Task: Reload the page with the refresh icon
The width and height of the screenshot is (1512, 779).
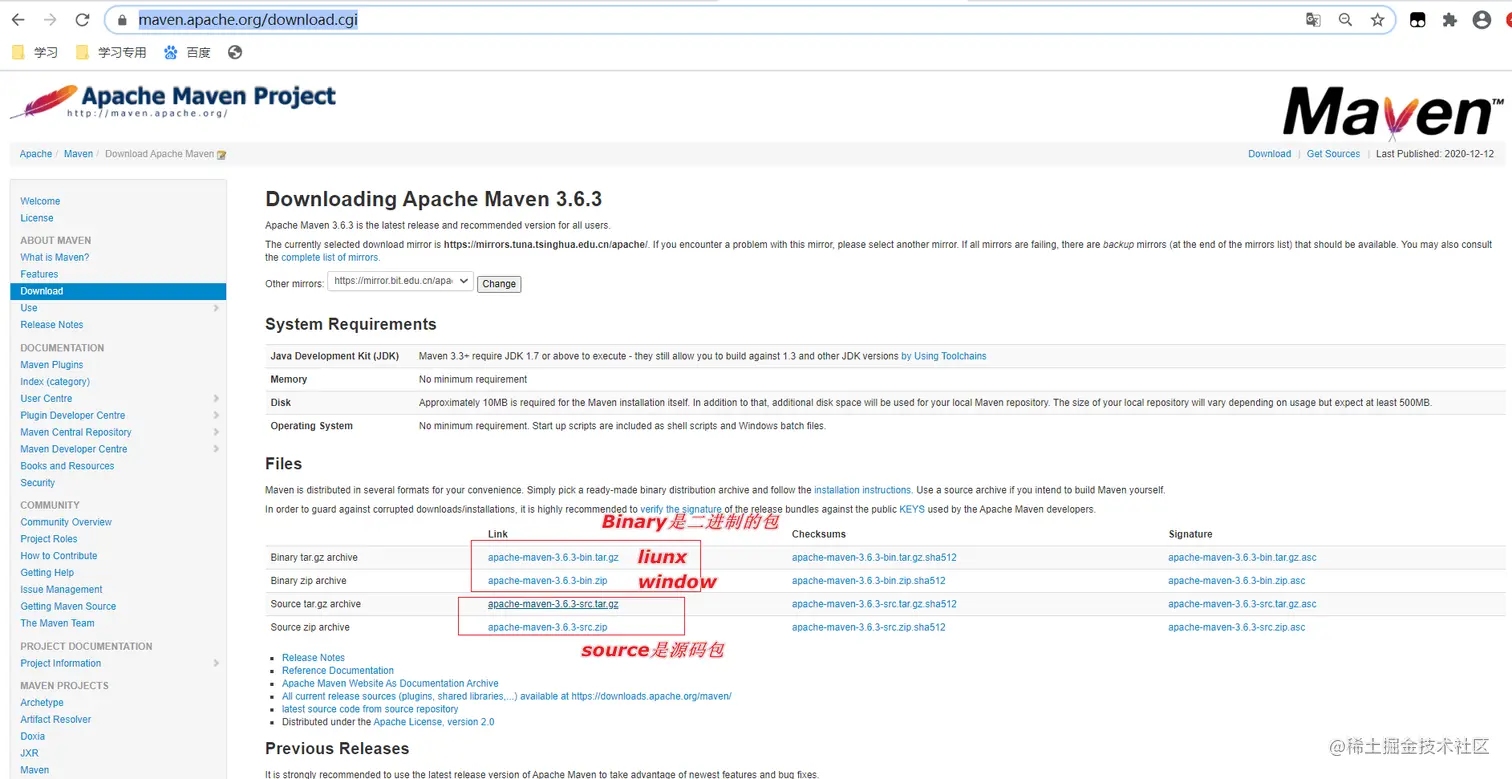Action: [83, 20]
